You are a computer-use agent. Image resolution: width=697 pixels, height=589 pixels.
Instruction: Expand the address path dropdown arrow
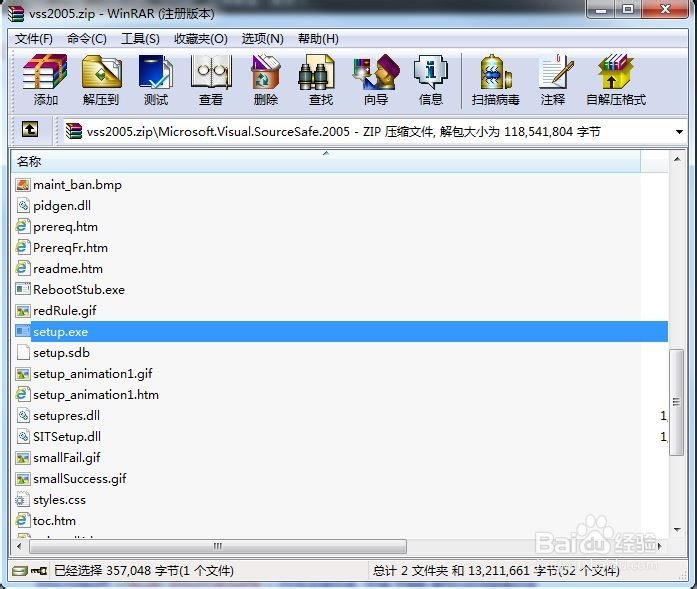pos(679,132)
